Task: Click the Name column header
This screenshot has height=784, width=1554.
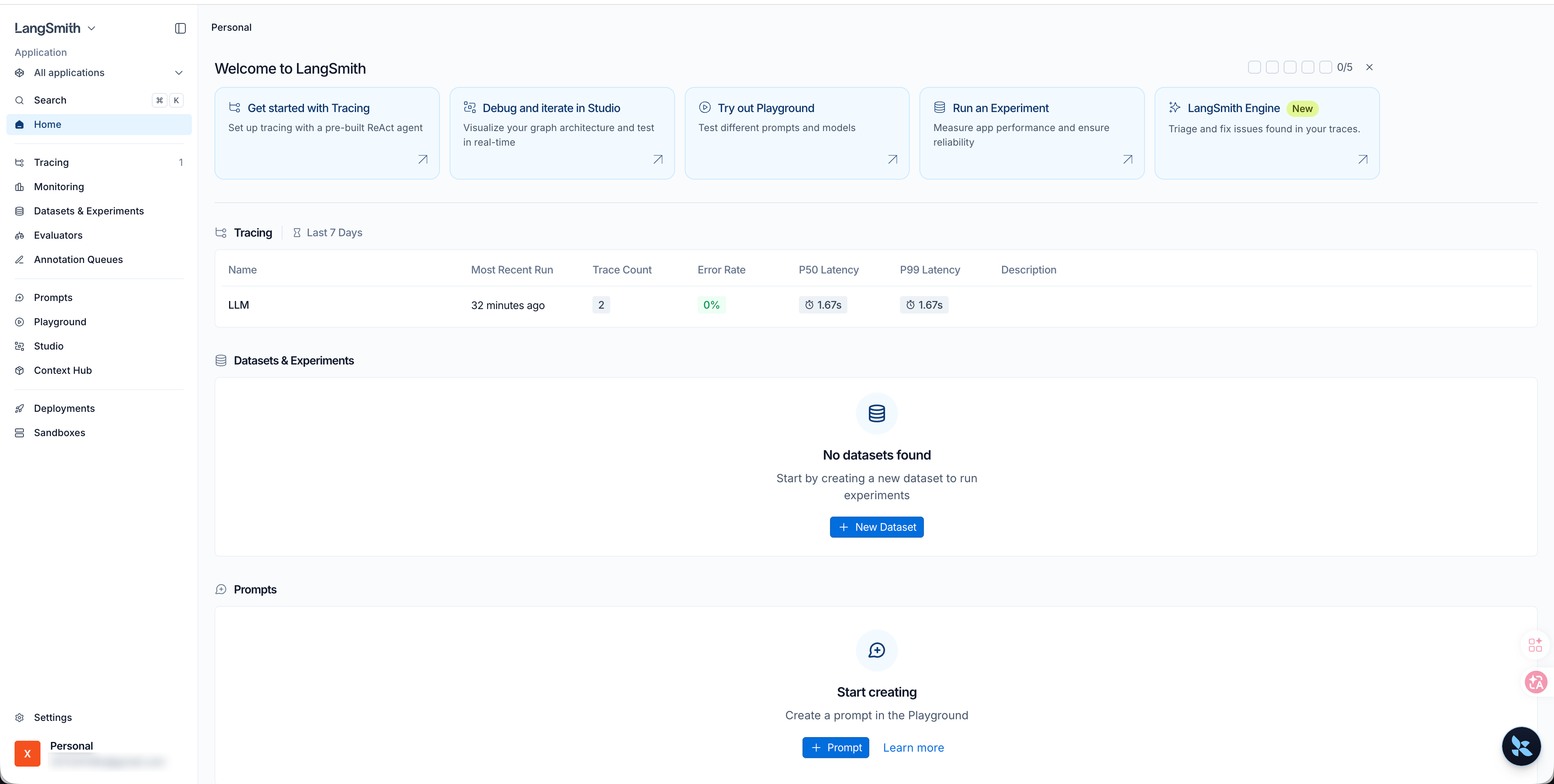Action: pos(242,269)
